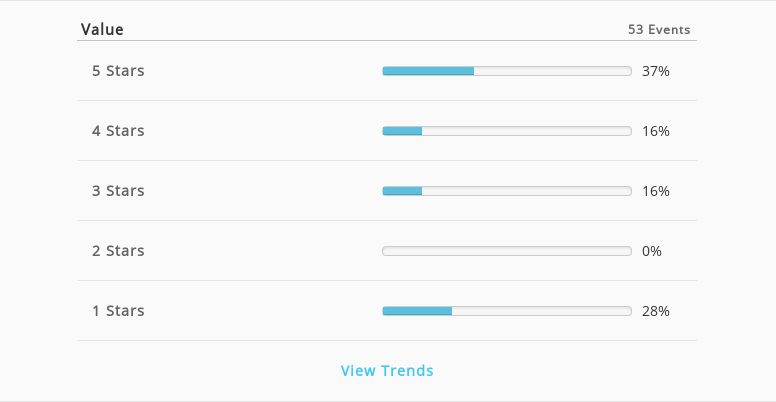The width and height of the screenshot is (776, 402).
Task: Click the blue filled portion of 1 Stars bar
Action: 417,311
